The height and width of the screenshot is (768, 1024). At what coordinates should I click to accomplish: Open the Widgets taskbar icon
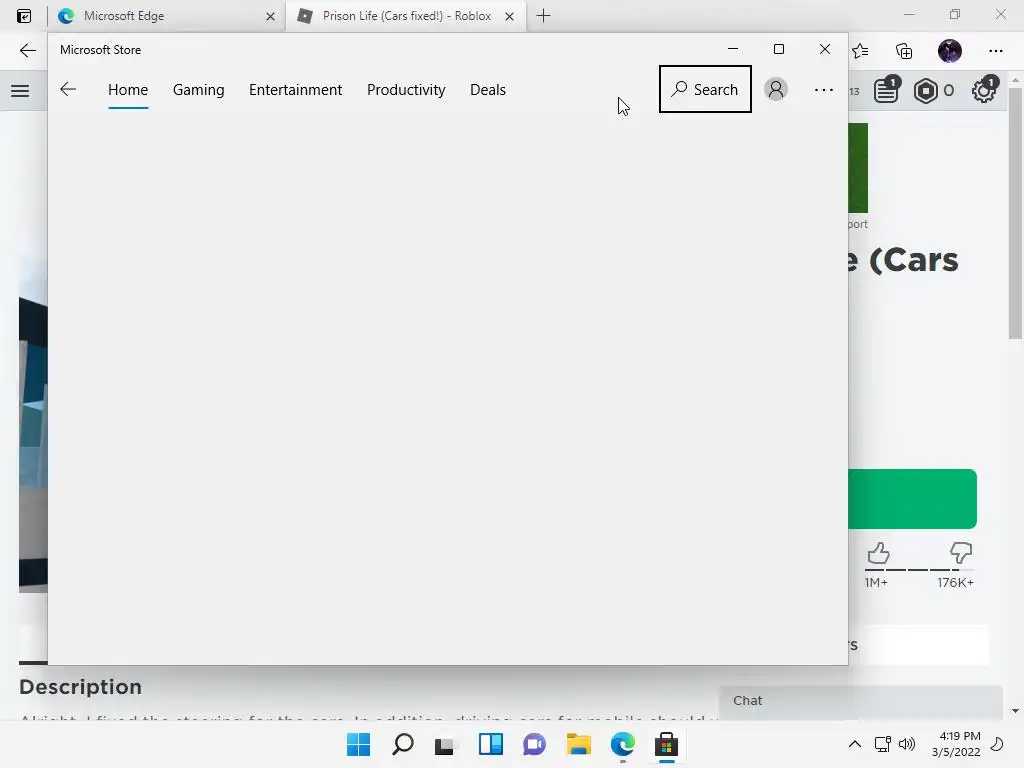click(x=490, y=744)
